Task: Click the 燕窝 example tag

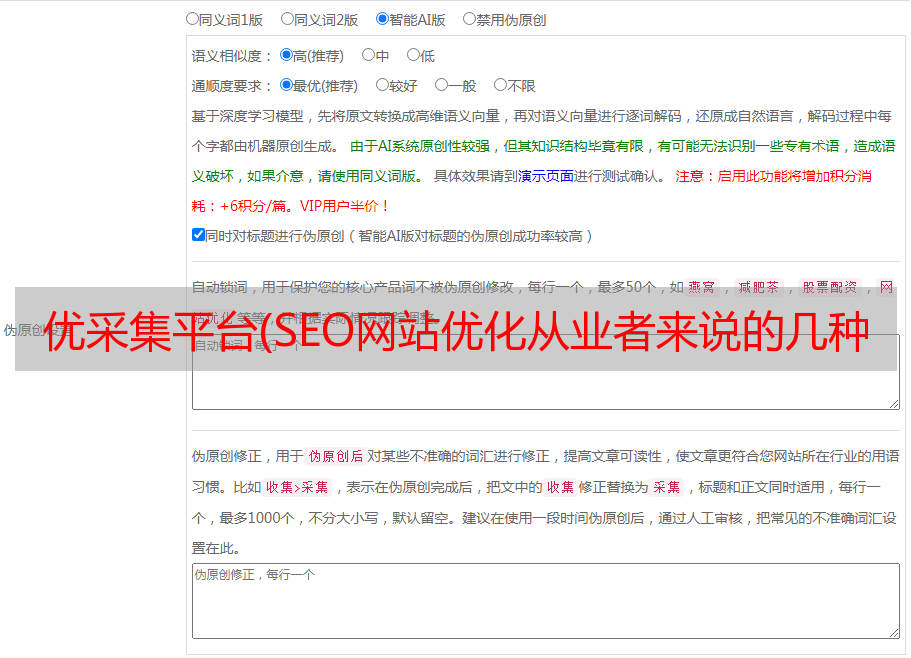Action: (701, 287)
